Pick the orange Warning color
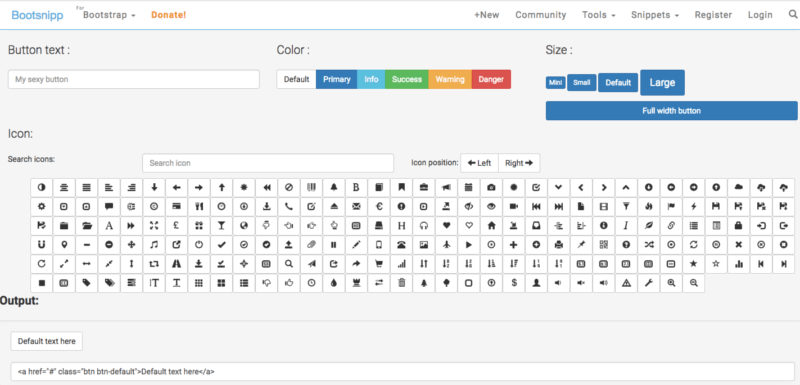800x385 pixels. 450,80
